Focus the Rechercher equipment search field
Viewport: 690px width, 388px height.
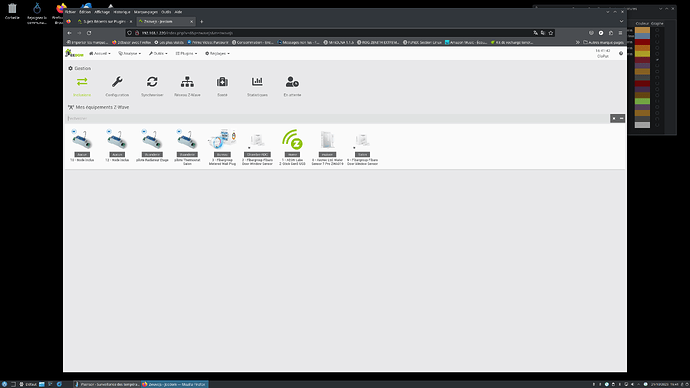(x=337, y=118)
